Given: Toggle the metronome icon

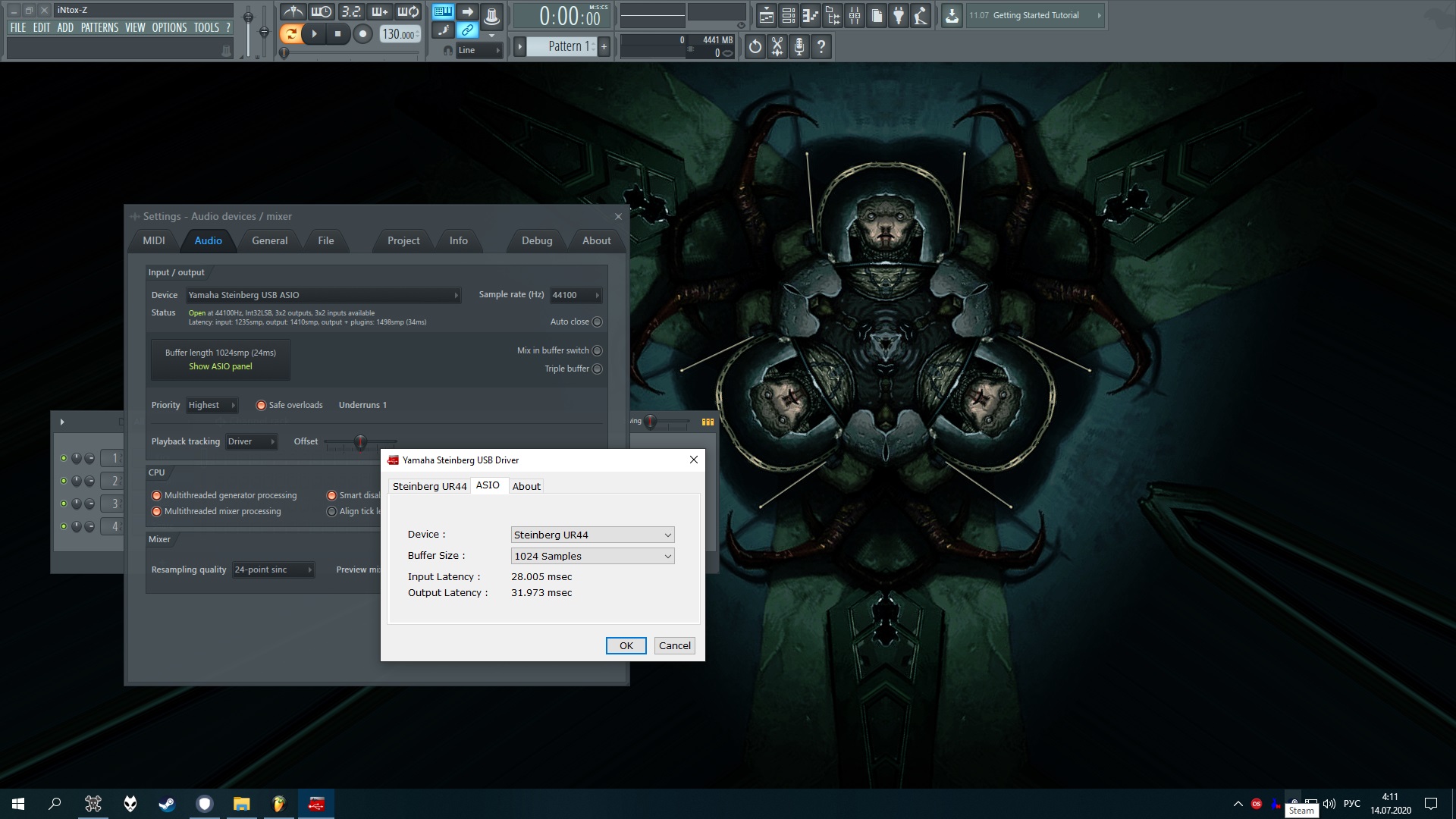Looking at the screenshot, I should point(293,11).
